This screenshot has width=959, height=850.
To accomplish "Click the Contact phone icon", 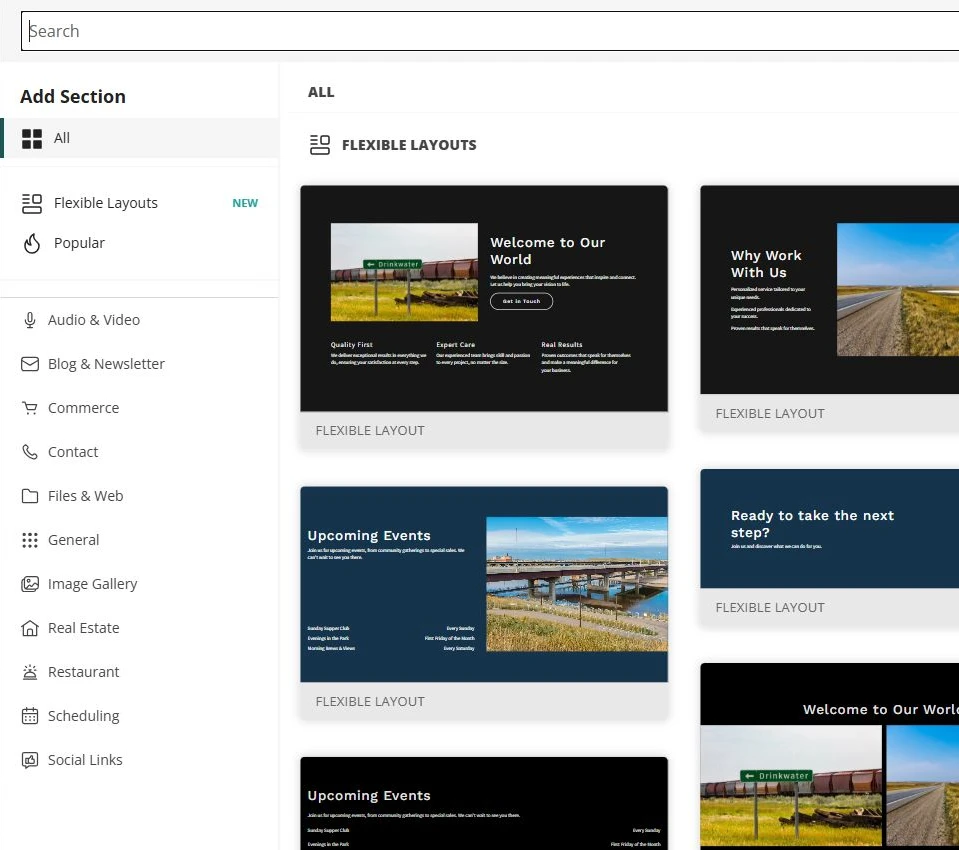I will click(30, 452).
